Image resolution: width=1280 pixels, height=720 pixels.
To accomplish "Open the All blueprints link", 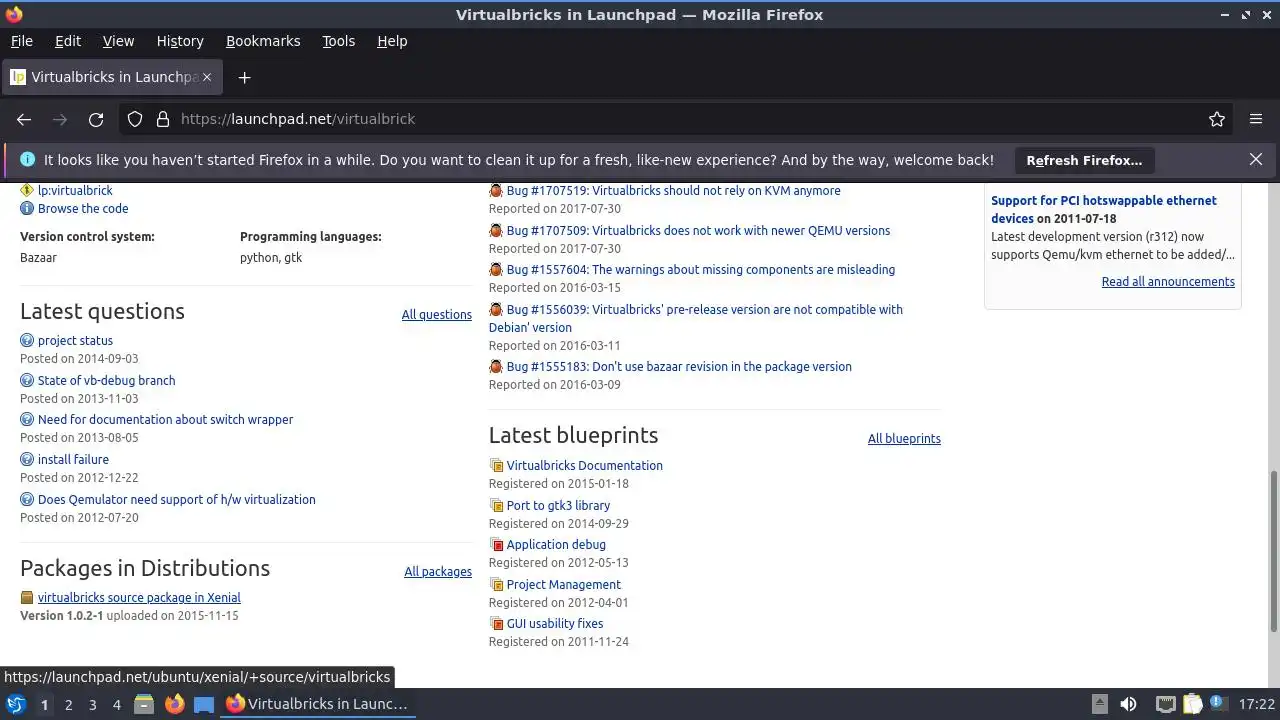I will click(x=904, y=439).
